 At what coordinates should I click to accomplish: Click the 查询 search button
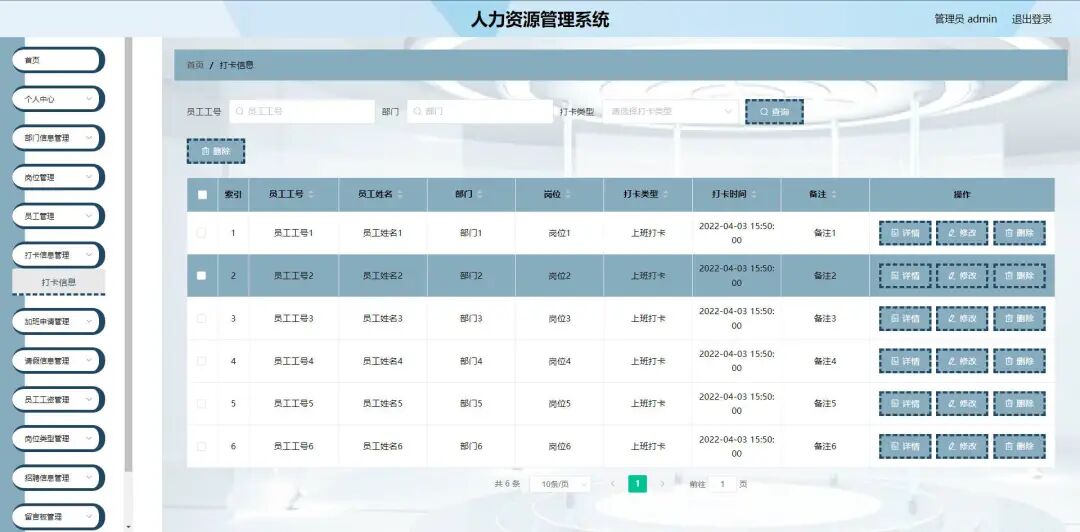pyautogui.click(x=774, y=112)
